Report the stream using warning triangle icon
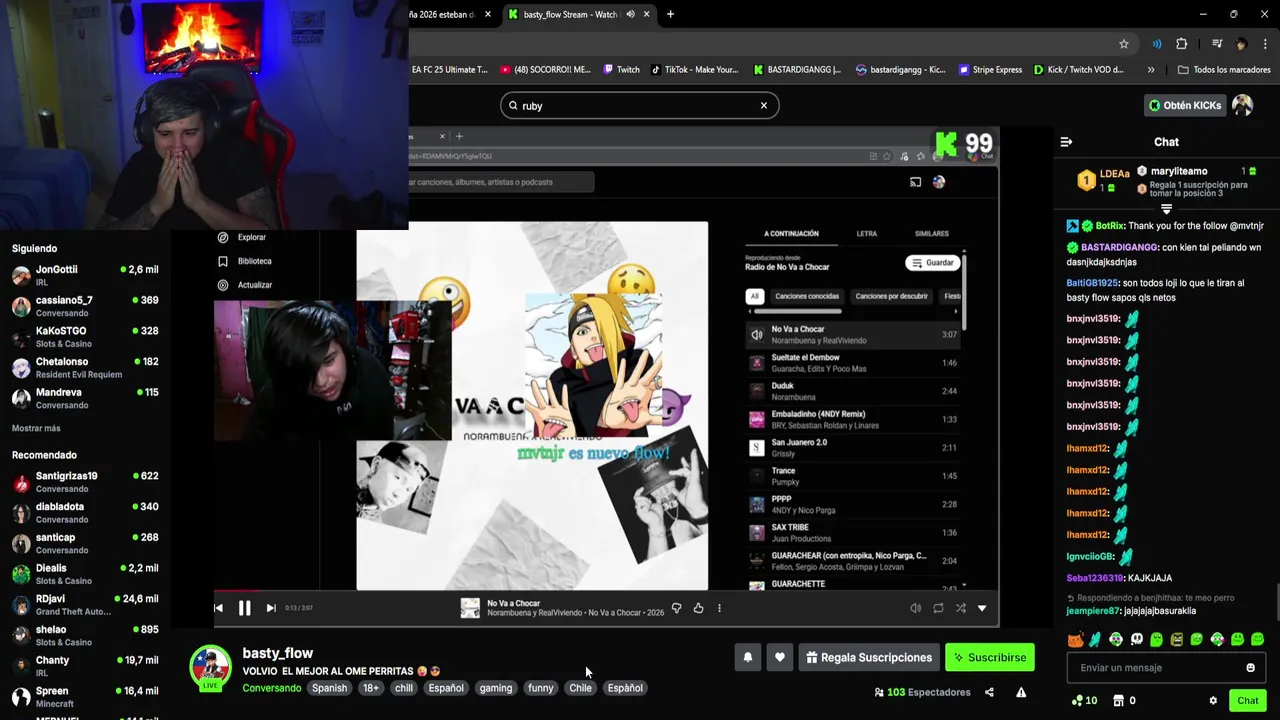This screenshot has height=720, width=1280. [x=1021, y=692]
